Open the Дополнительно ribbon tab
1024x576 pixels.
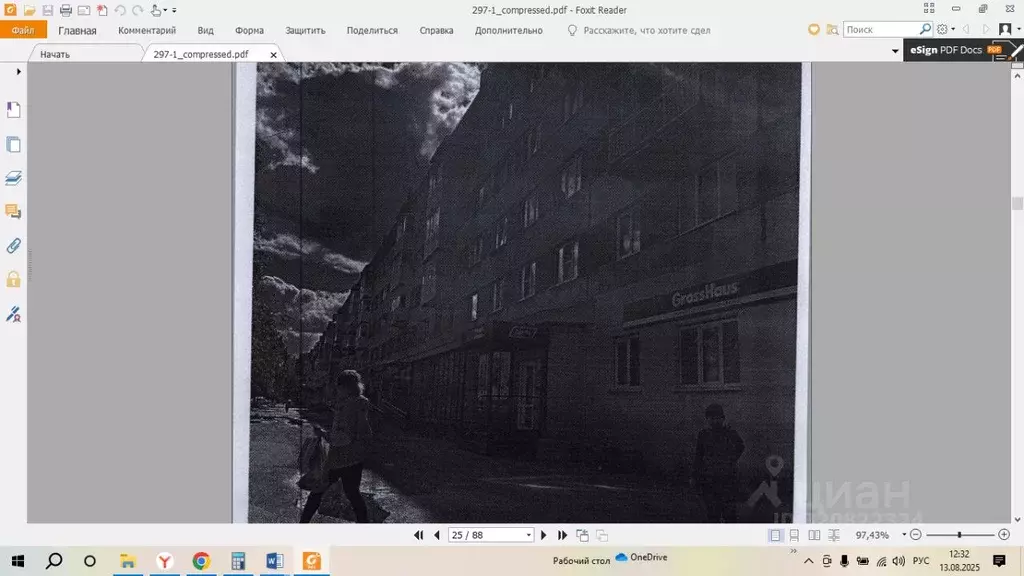[x=509, y=31]
